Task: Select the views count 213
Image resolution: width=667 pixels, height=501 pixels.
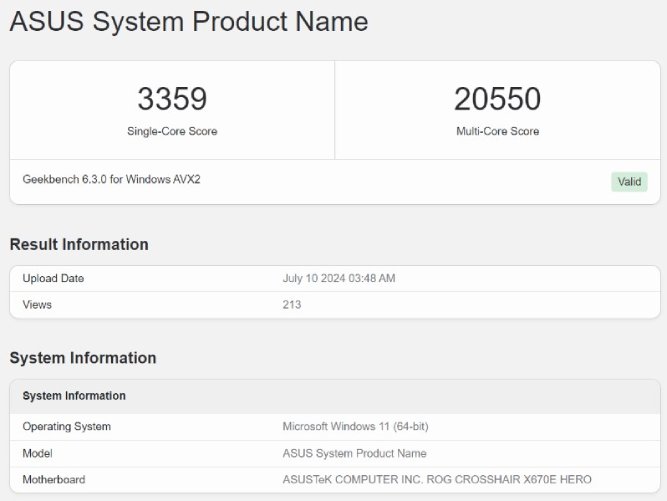Action: click(x=292, y=305)
